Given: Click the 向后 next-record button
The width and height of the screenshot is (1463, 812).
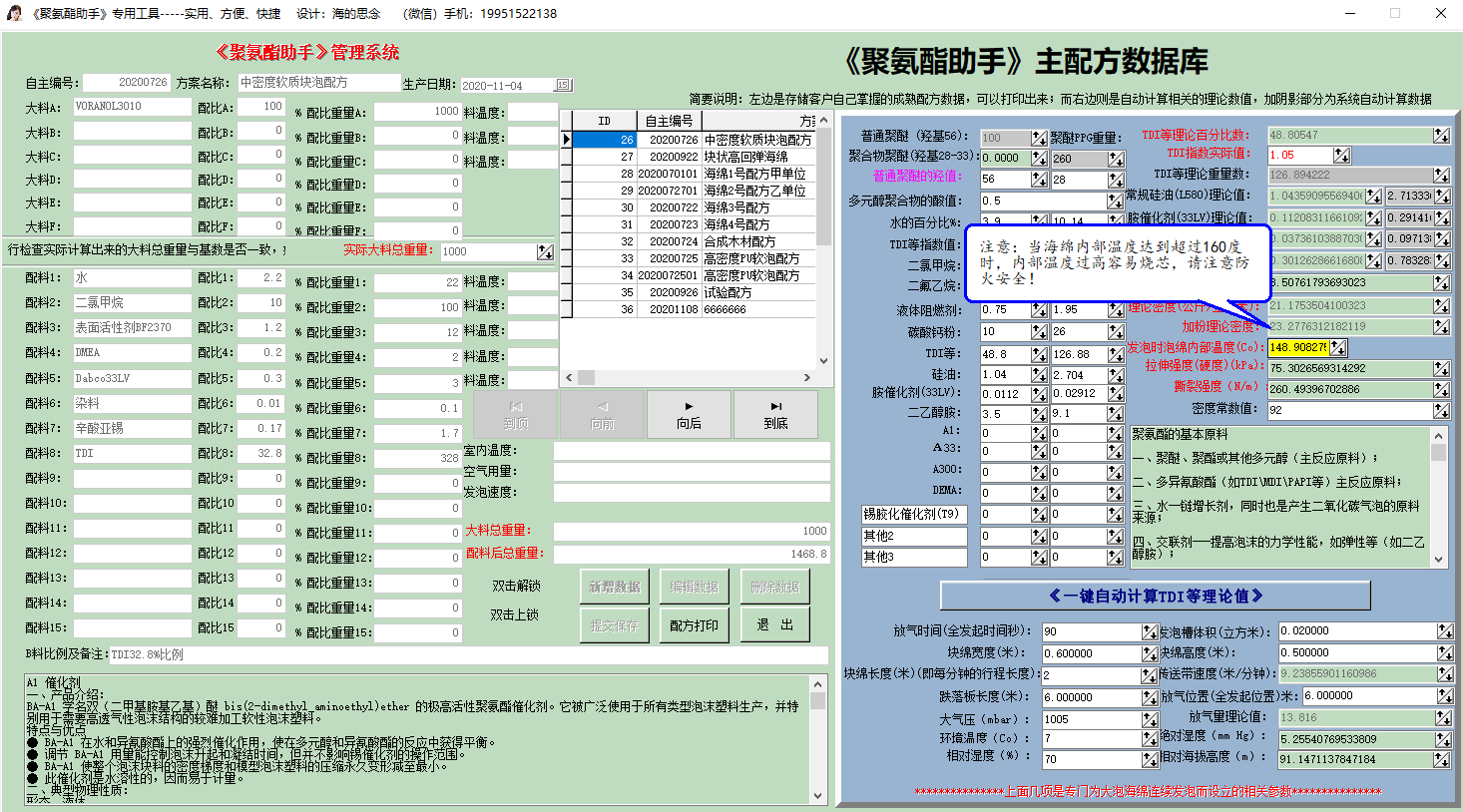Looking at the screenshot, I should click(x=689, y=415).
